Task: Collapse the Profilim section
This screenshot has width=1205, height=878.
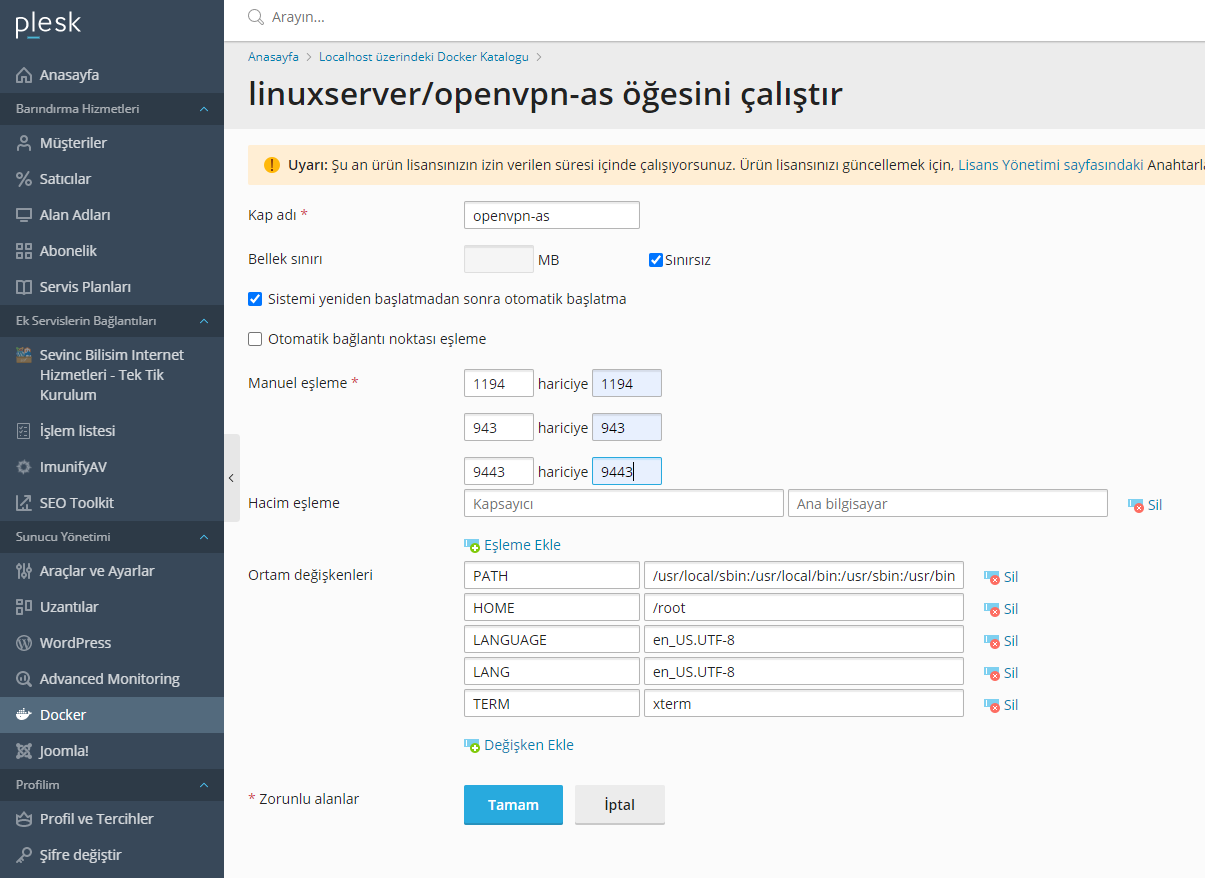Action: 204,785
